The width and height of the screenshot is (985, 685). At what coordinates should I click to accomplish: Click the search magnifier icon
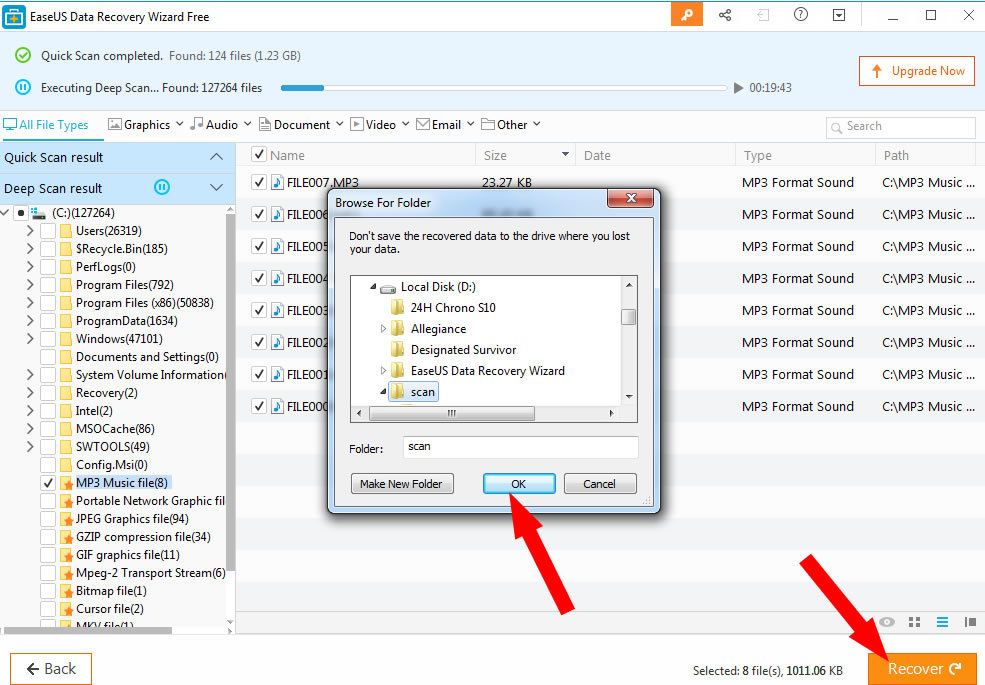point(836,128)
